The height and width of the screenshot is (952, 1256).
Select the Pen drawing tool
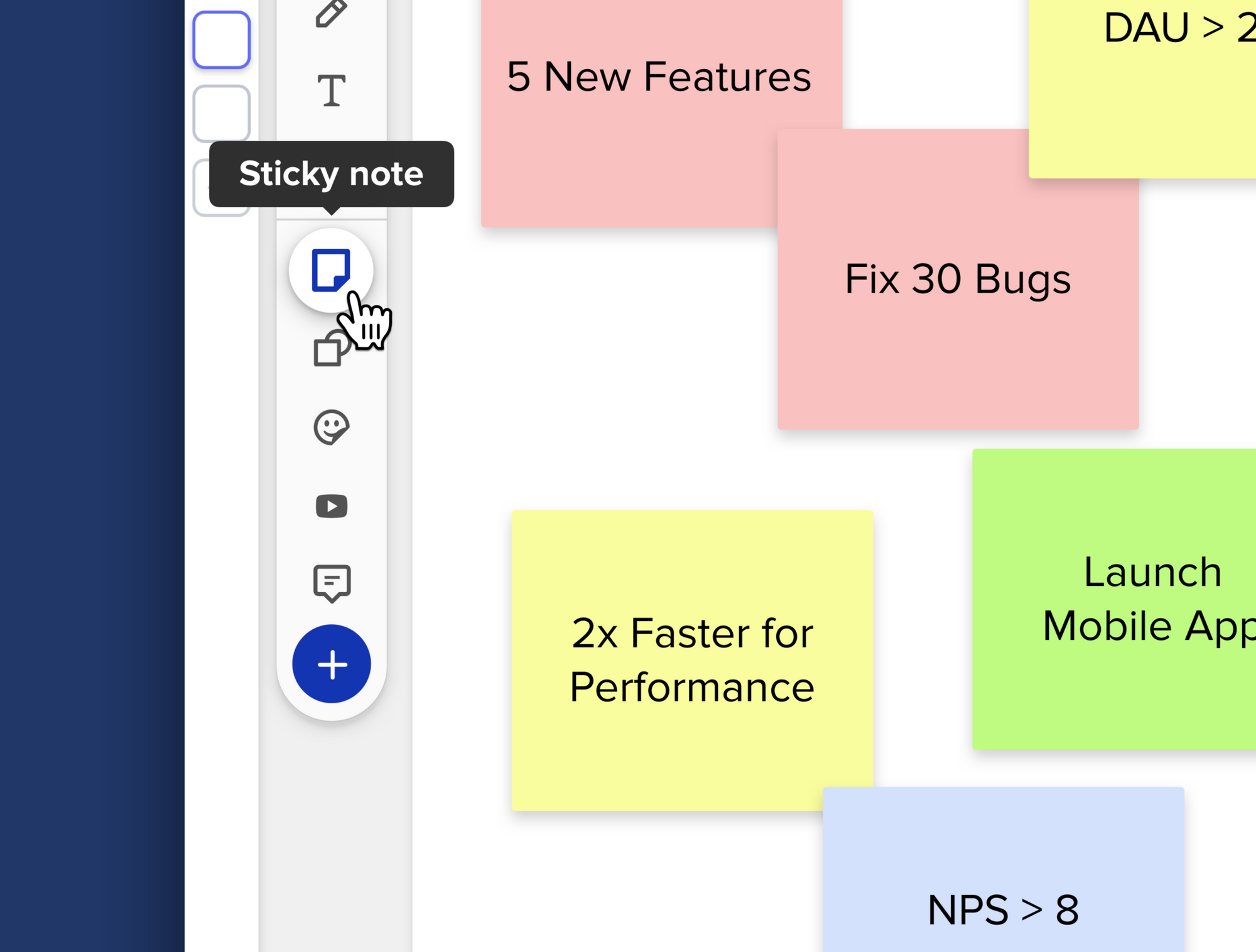point(331,13)
